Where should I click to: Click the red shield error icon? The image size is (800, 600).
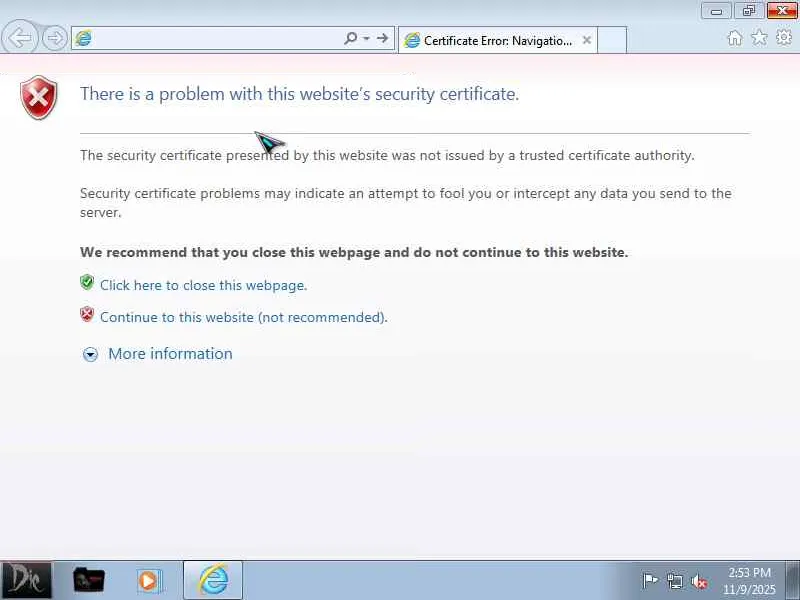tap(39, 97)
